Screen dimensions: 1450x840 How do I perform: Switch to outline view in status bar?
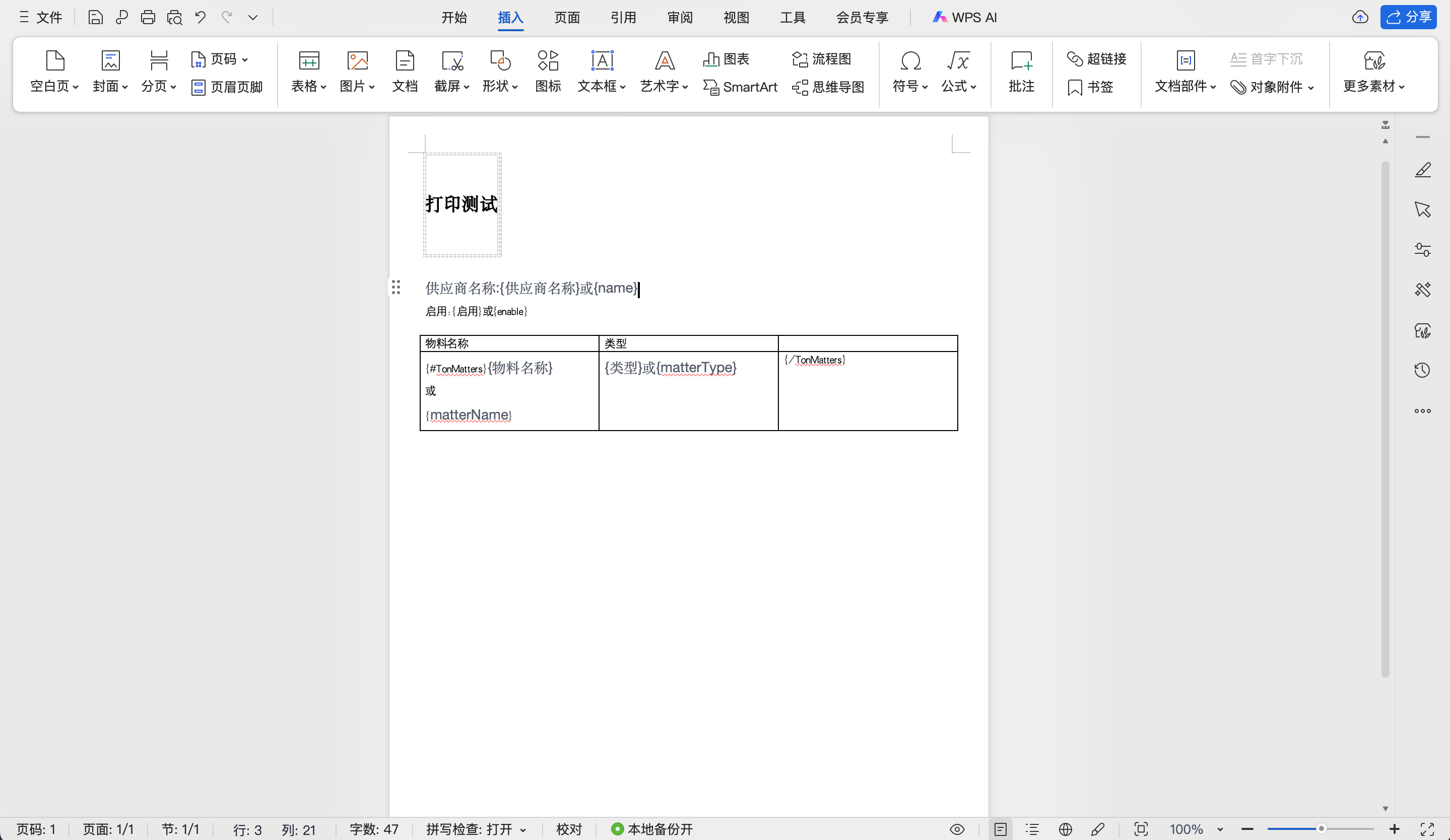point(1032,829)
